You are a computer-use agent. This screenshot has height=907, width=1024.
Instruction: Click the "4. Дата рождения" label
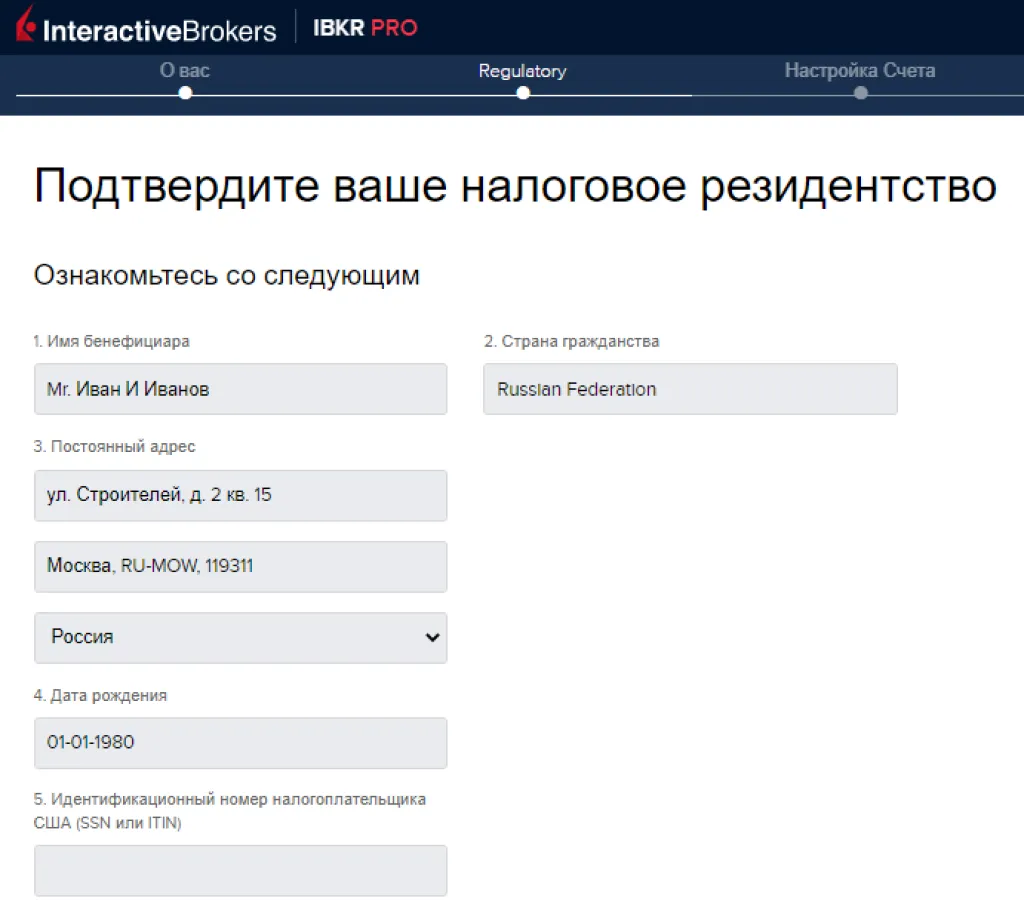(100, 696)
